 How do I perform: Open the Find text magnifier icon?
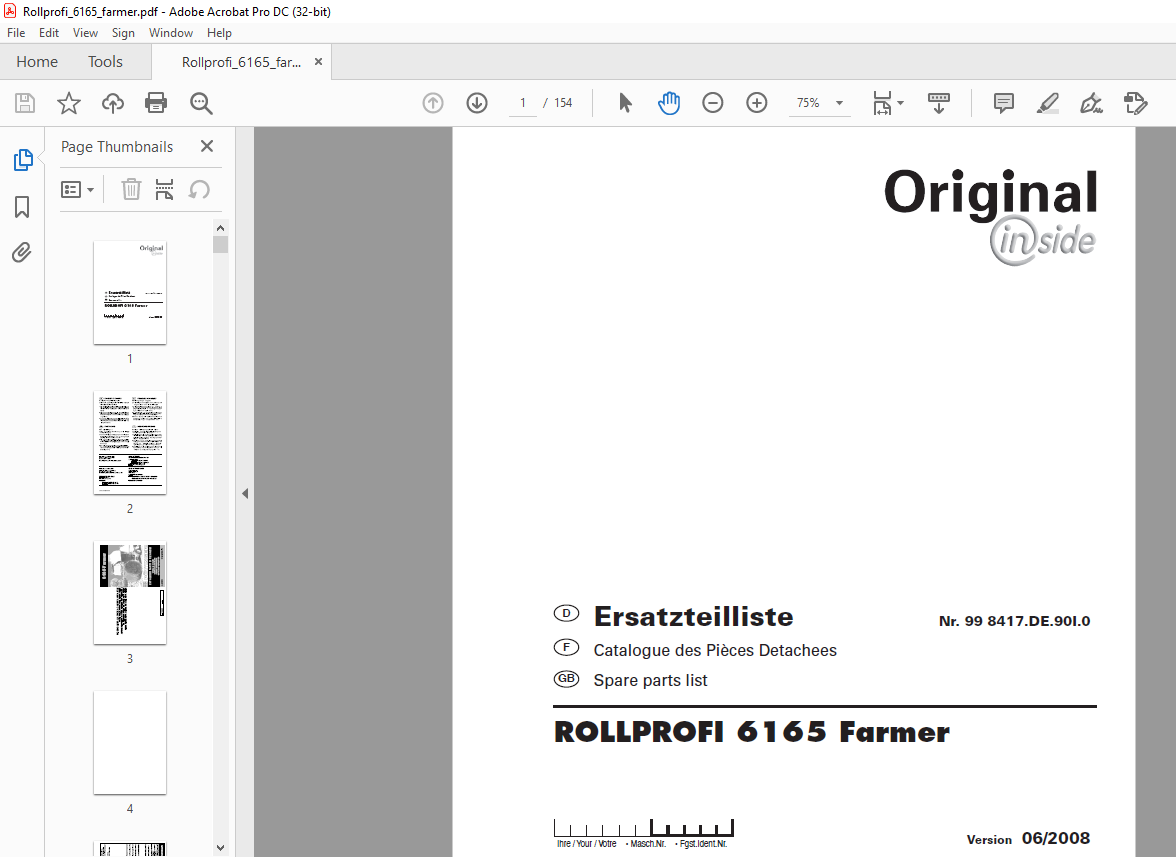201,103
